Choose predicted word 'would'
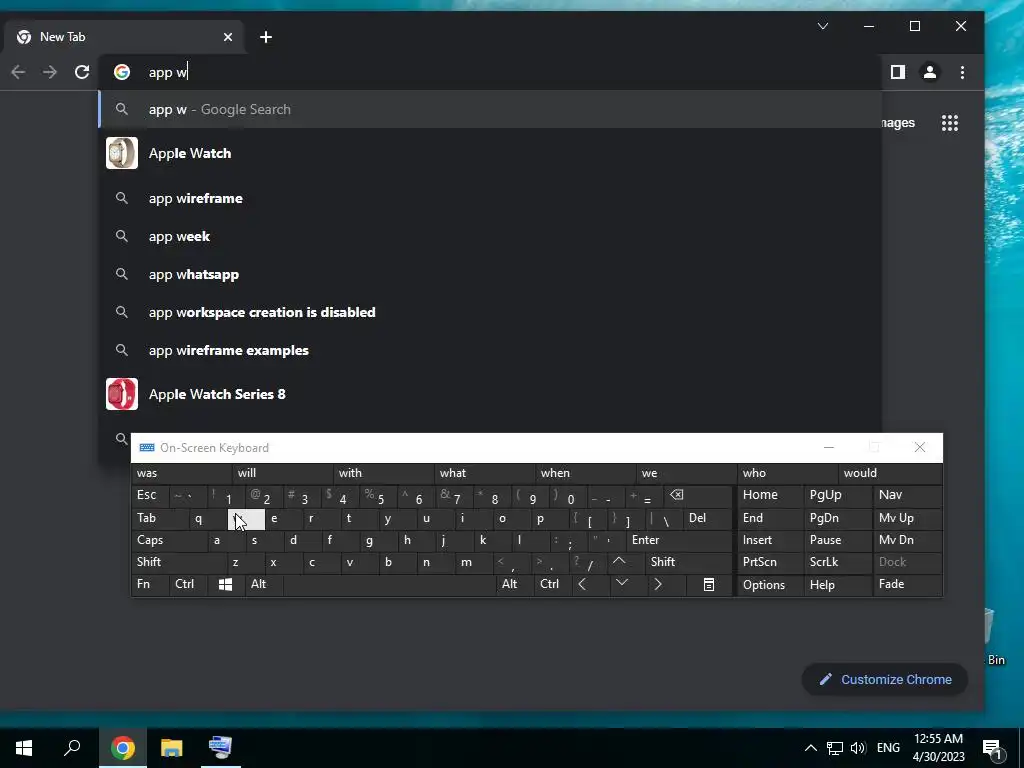Image resolution: width=1024 pixels, height=768 pixels. 889,473
